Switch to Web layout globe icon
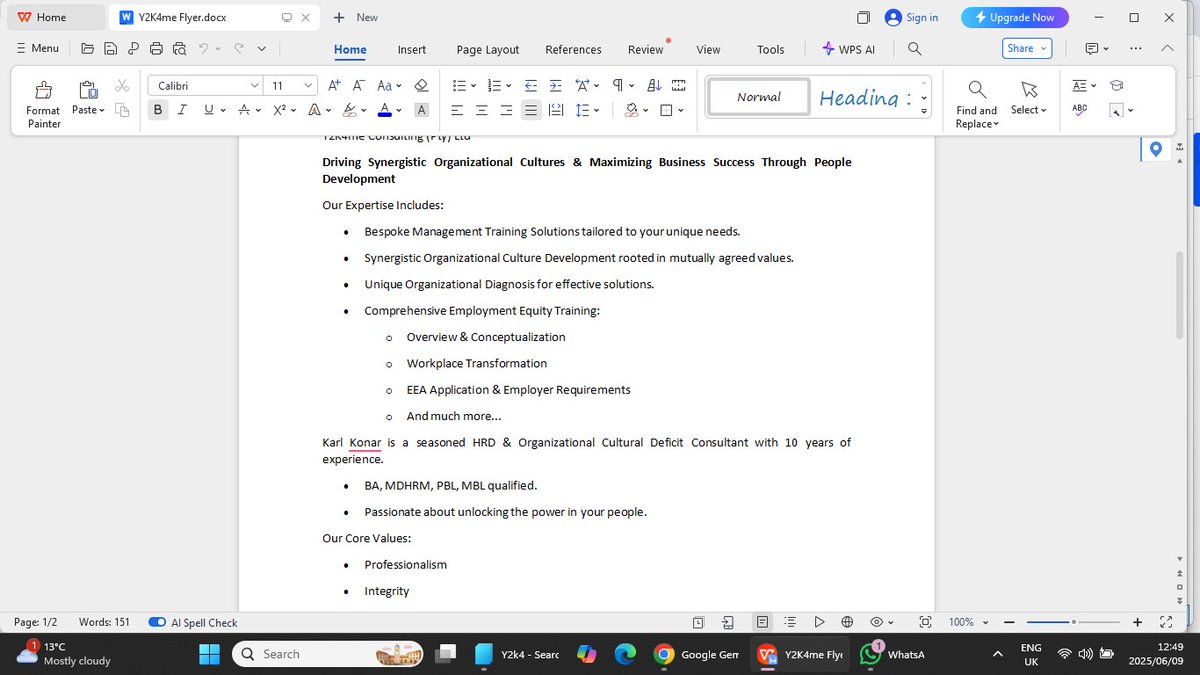Image resolution: width=1200 pixels, height=675 pixels. click(x=847, y=622)
